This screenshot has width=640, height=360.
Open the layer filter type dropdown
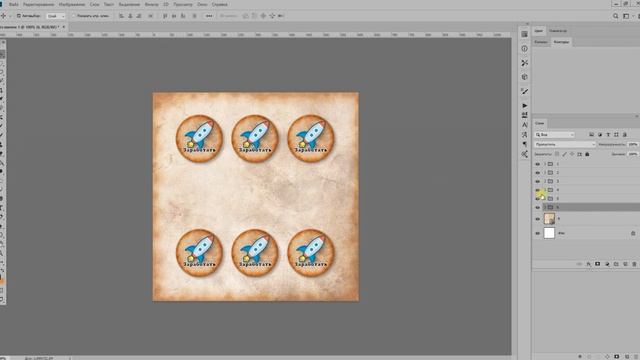pyautogui.click(x=554, y=135)
